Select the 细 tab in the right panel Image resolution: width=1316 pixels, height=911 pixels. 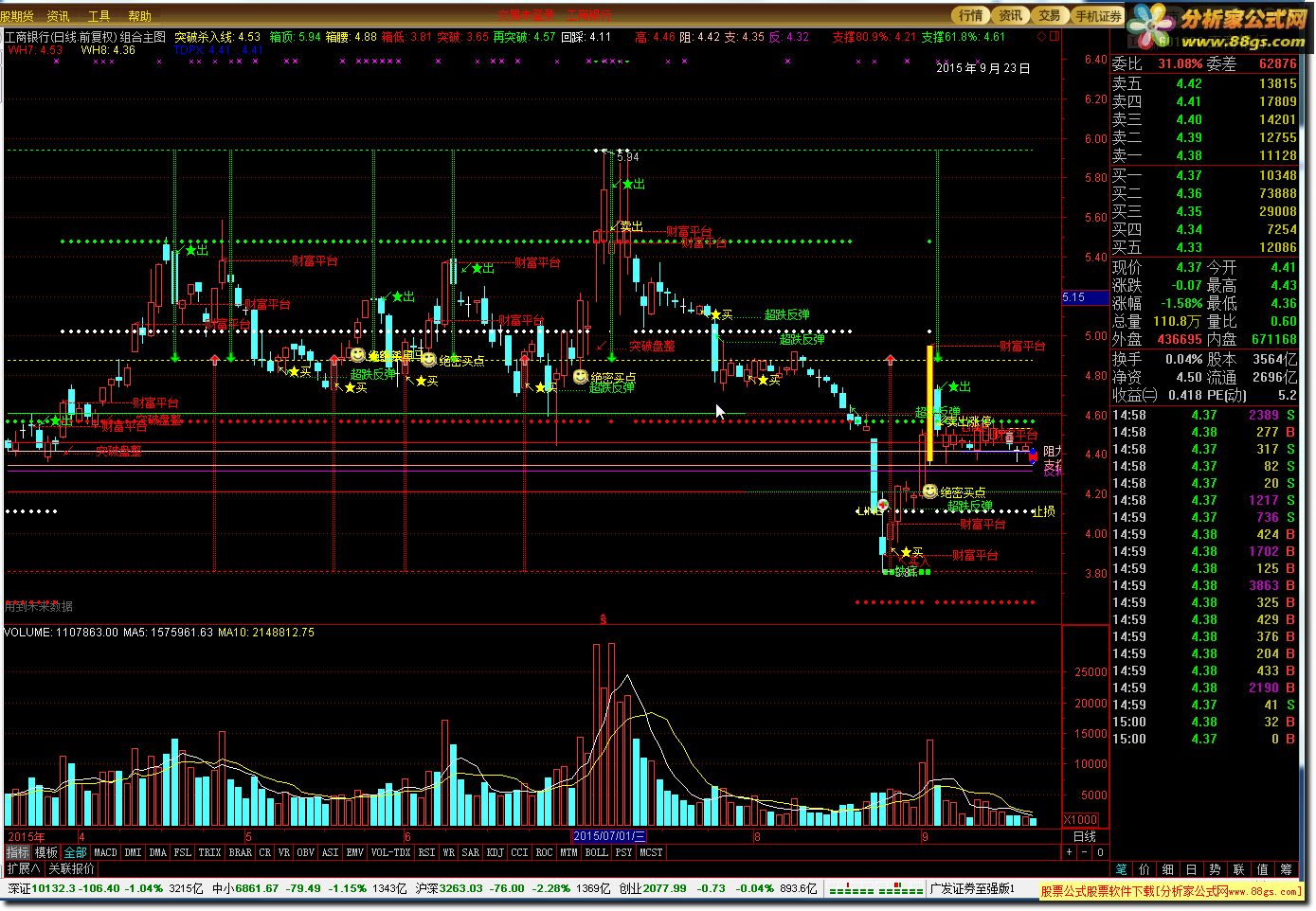pos(1168,868)
